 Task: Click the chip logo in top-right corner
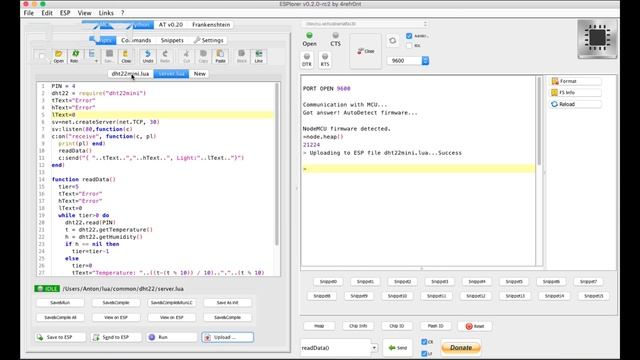coord(597,39)
